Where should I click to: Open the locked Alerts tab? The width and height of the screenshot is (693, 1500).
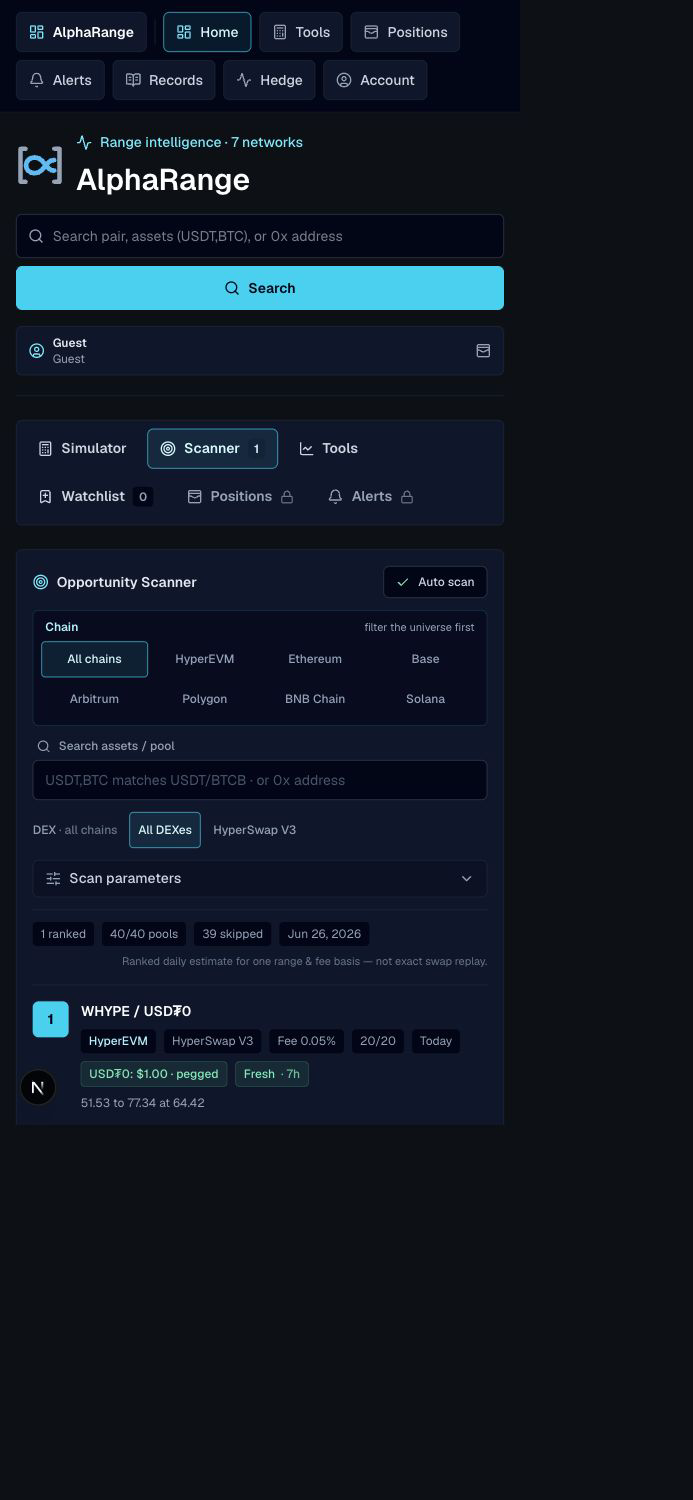(x=370, y=496)
